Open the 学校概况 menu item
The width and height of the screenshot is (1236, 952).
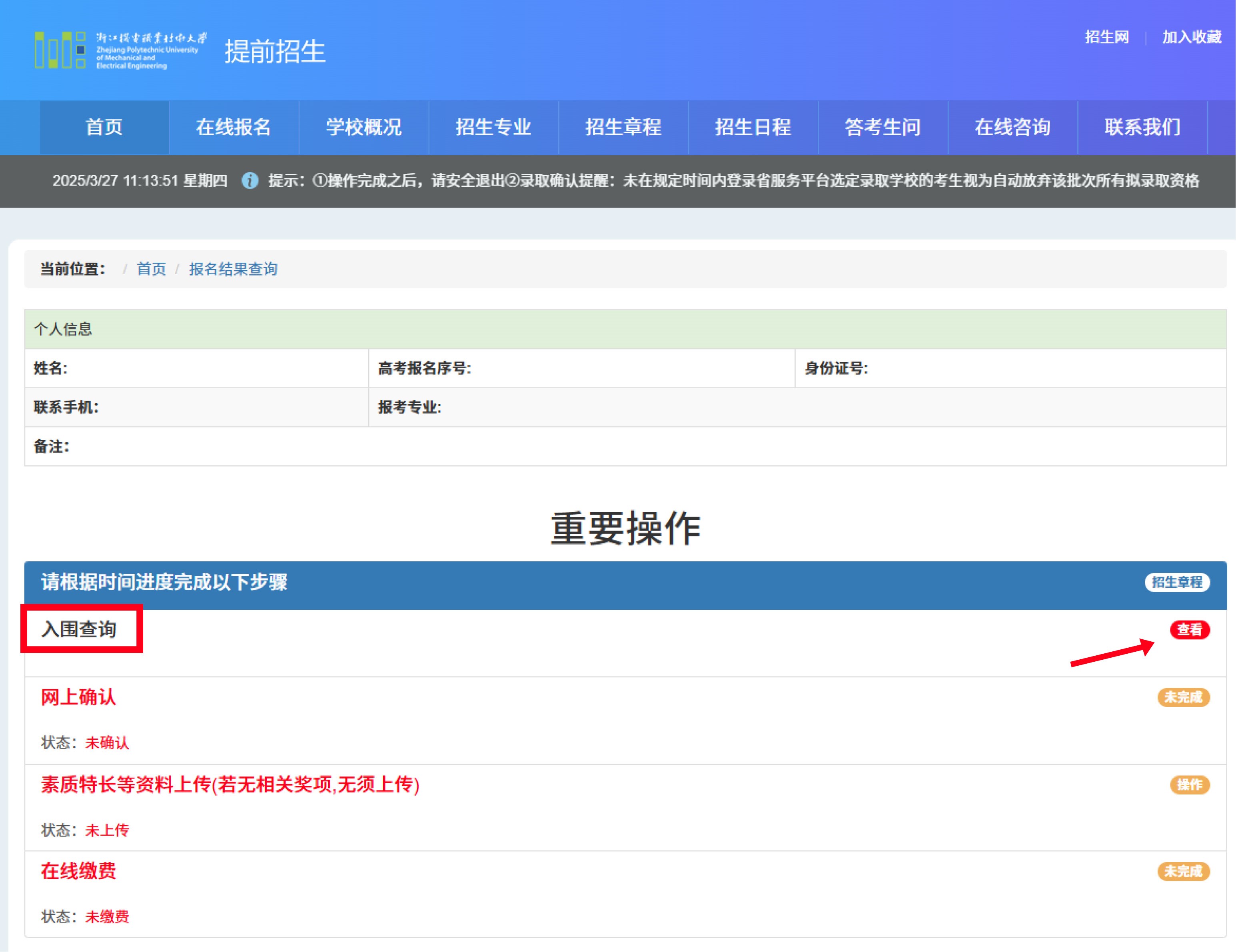tap(363, 128)
